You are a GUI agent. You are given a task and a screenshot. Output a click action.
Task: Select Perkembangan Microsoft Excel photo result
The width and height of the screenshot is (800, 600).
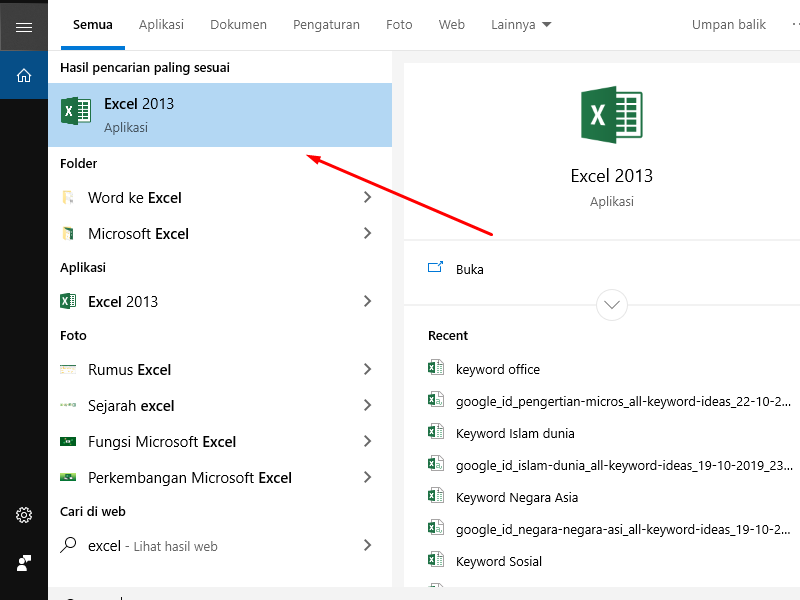point(220,478)
